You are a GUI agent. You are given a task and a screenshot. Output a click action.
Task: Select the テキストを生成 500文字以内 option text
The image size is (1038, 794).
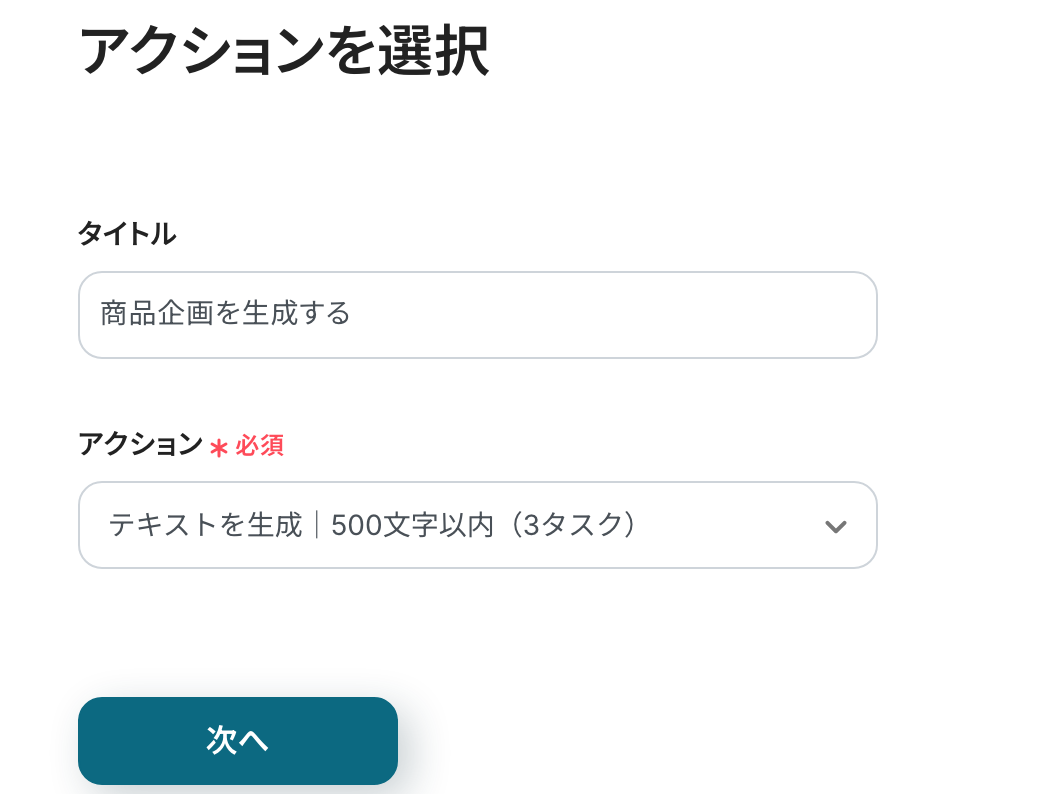point(372,525)
